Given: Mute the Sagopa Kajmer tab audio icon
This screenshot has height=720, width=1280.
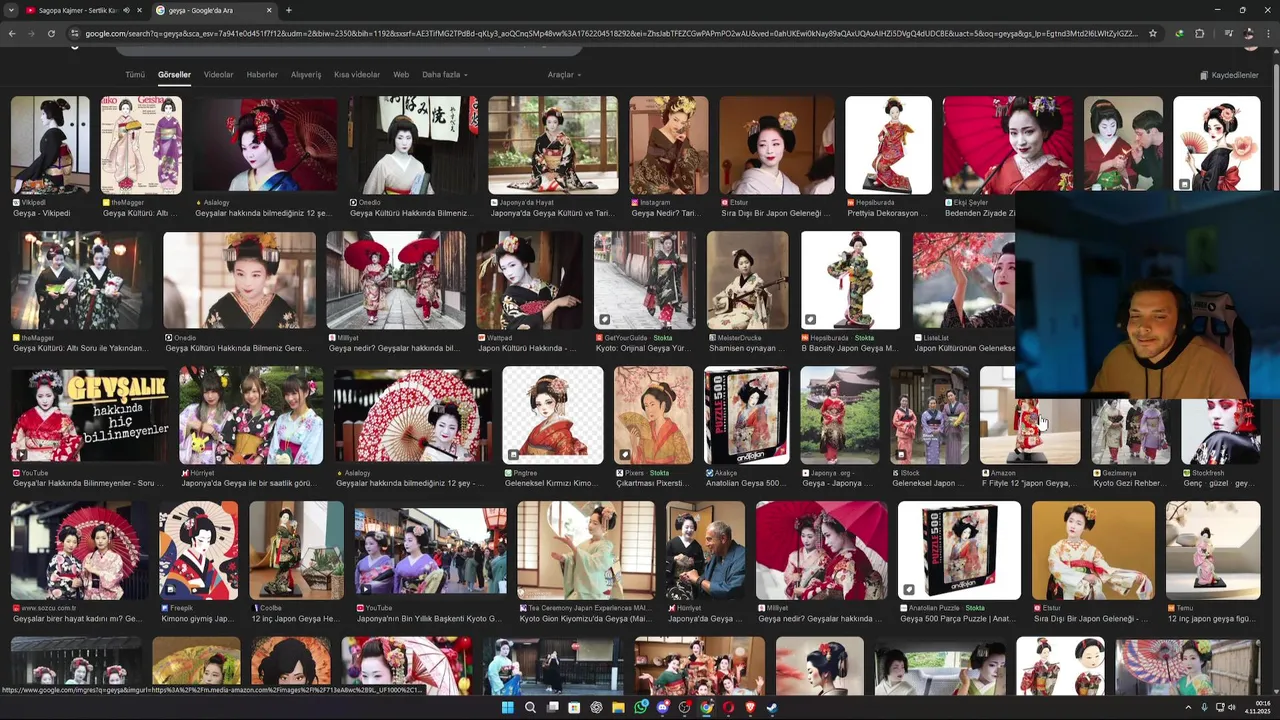Looking at the screenshot, I should tap(126, 10).
